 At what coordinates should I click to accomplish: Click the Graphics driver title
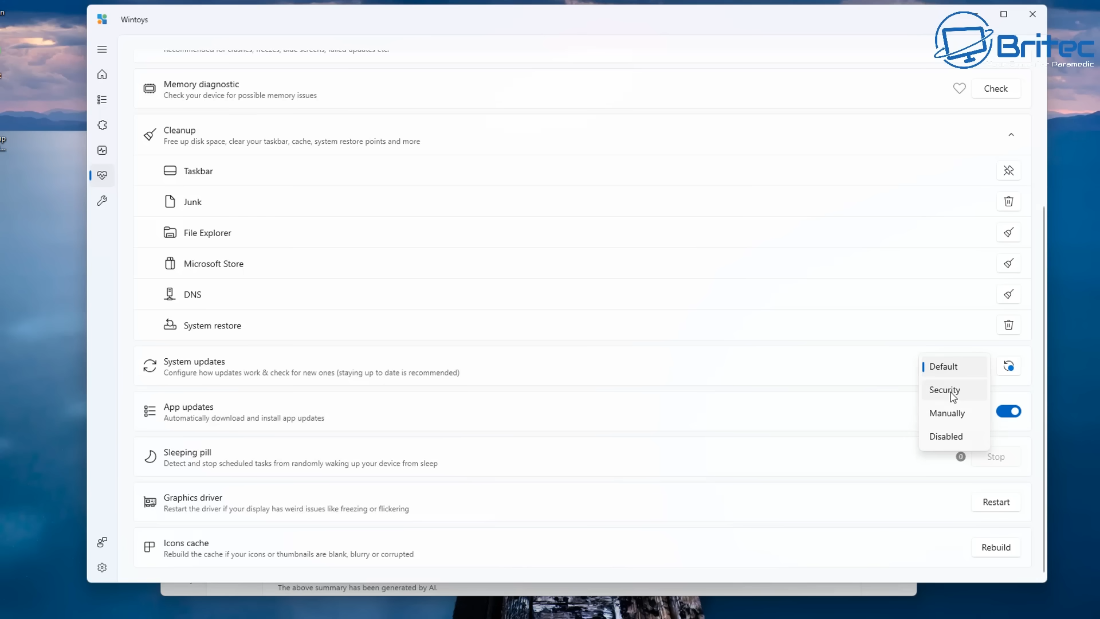[193, 498]
